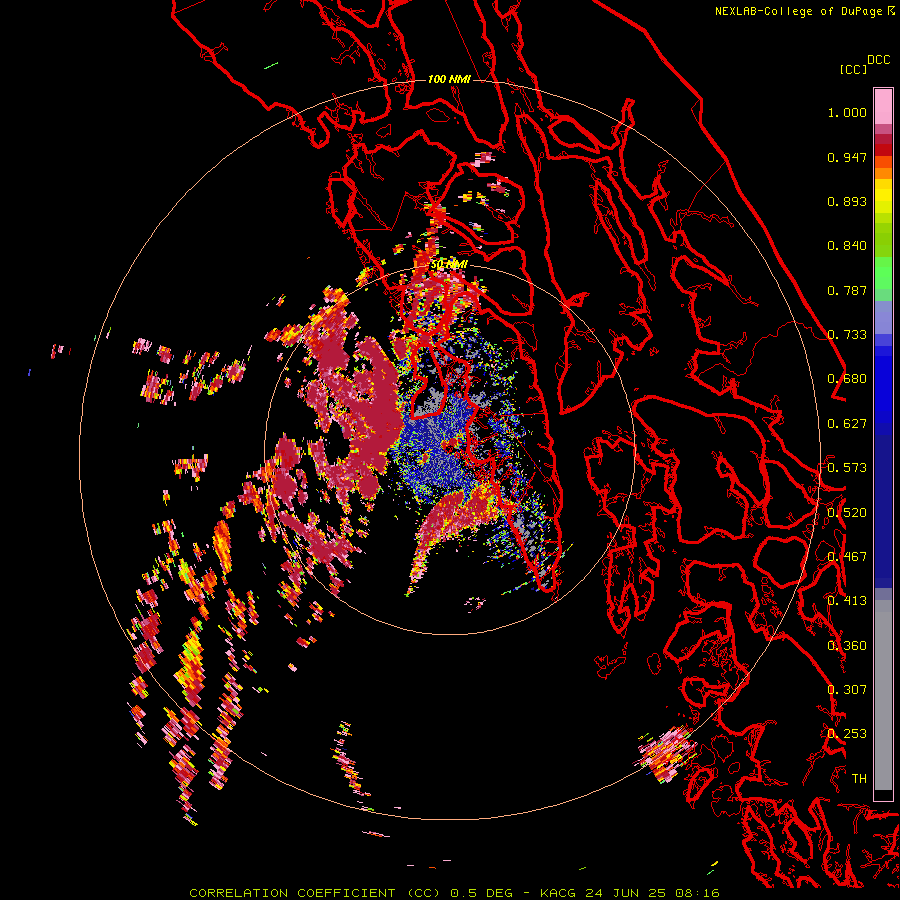Pick the pink top segment of color scale
Viewport: 900px width, 900px height.
tap(883, 106)
